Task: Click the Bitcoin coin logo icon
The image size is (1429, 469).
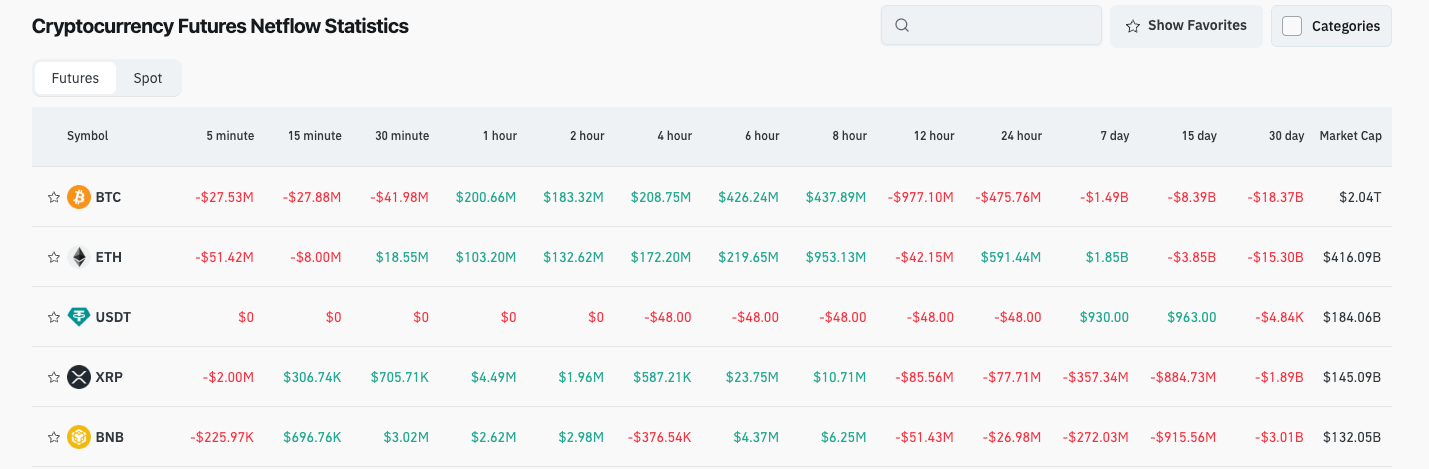Action: coord(79,197)
